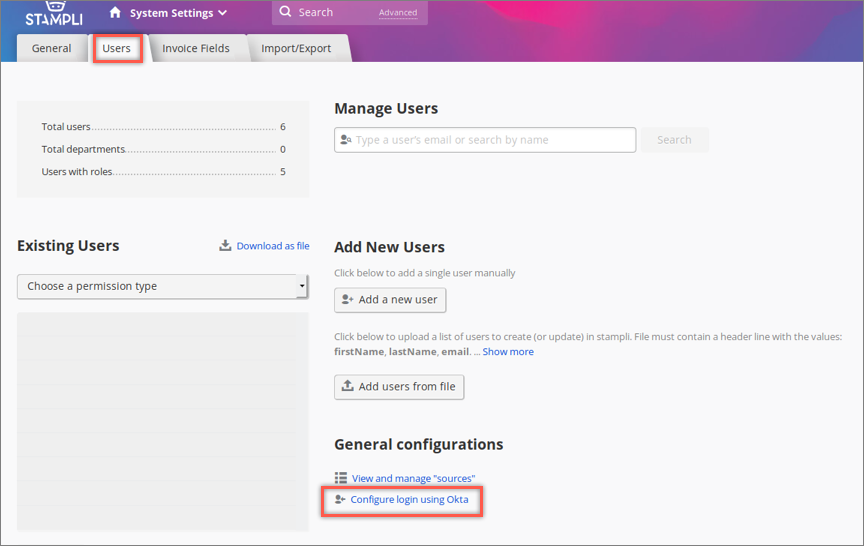The image size is (864, 546).
Task: Click the download icon beside Existing Users
Action: [x=226, y=246]
